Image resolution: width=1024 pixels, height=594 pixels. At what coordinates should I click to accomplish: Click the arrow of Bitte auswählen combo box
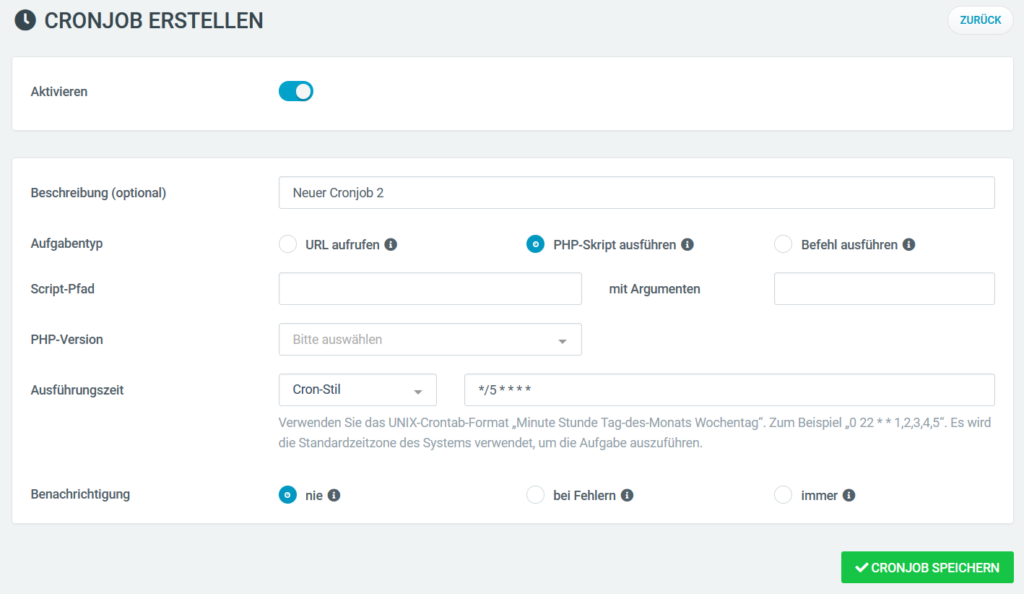(562, 341)
